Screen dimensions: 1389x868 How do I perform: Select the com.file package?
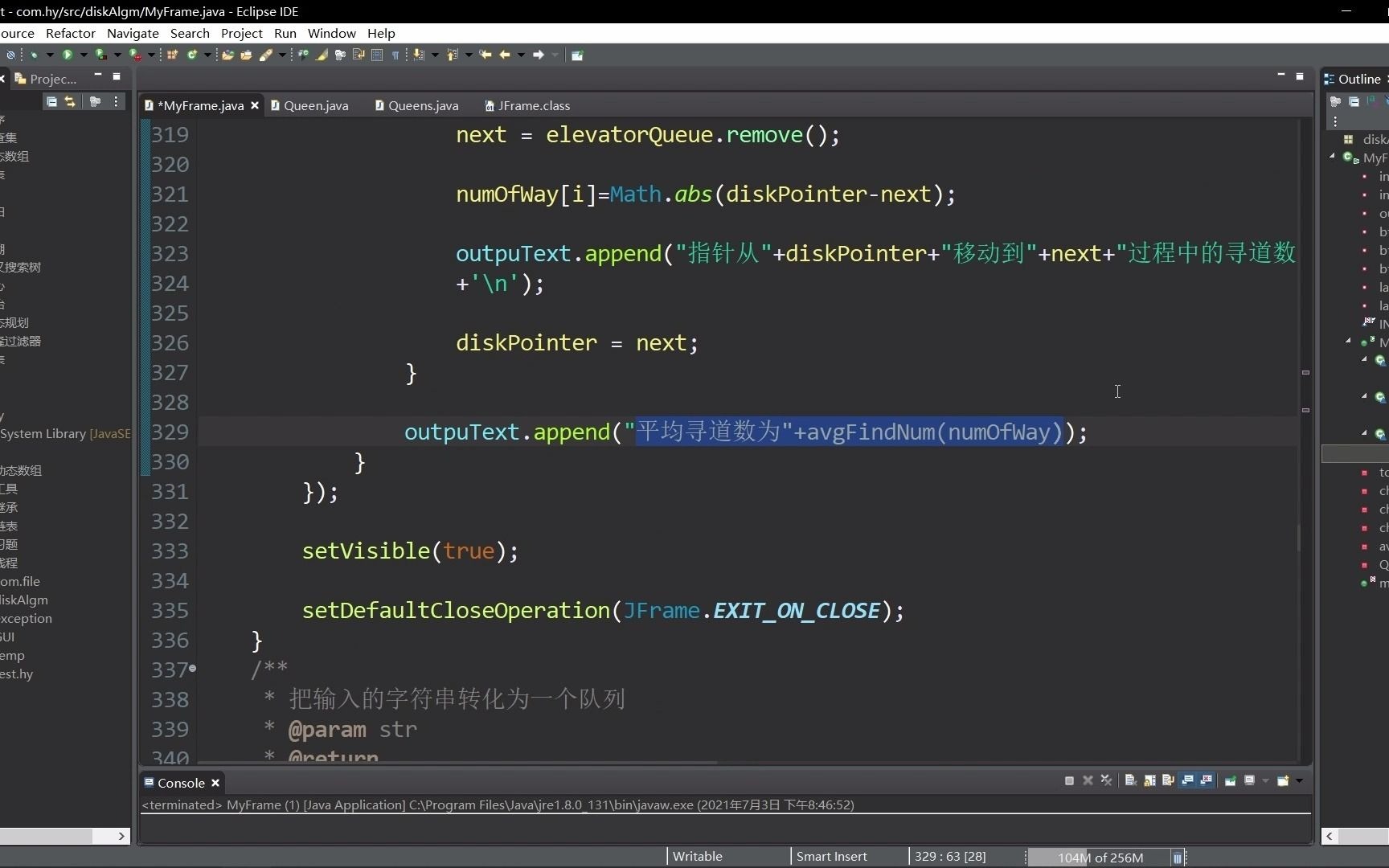(x=20, y=581)
